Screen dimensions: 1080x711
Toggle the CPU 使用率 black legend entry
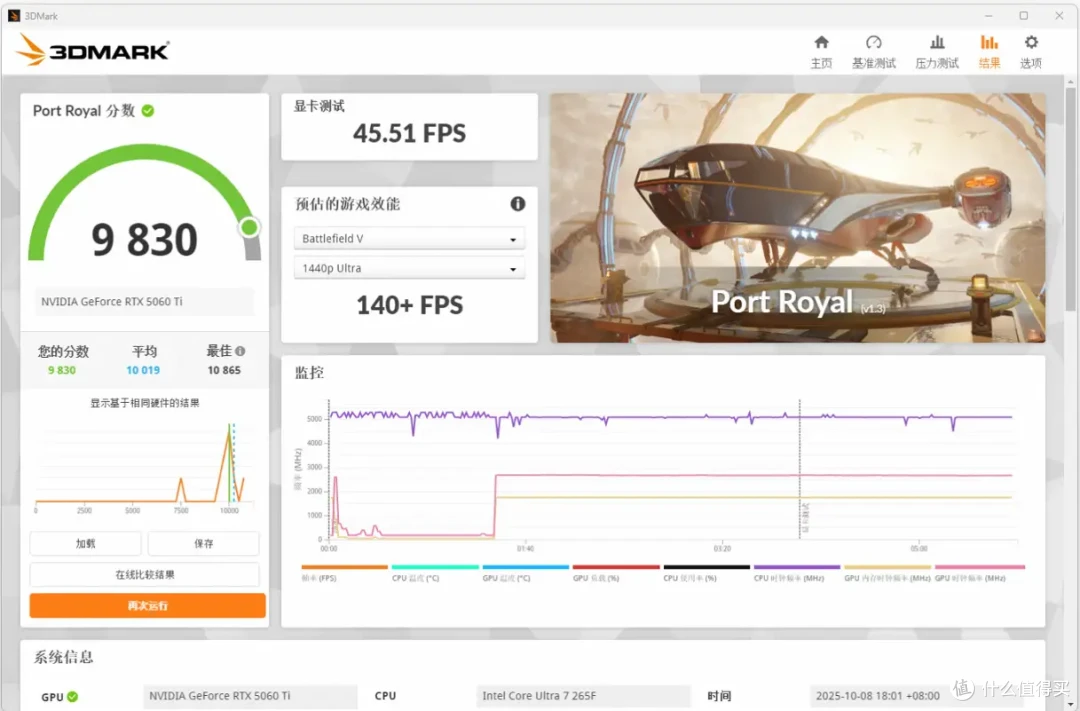coord(706,573)
